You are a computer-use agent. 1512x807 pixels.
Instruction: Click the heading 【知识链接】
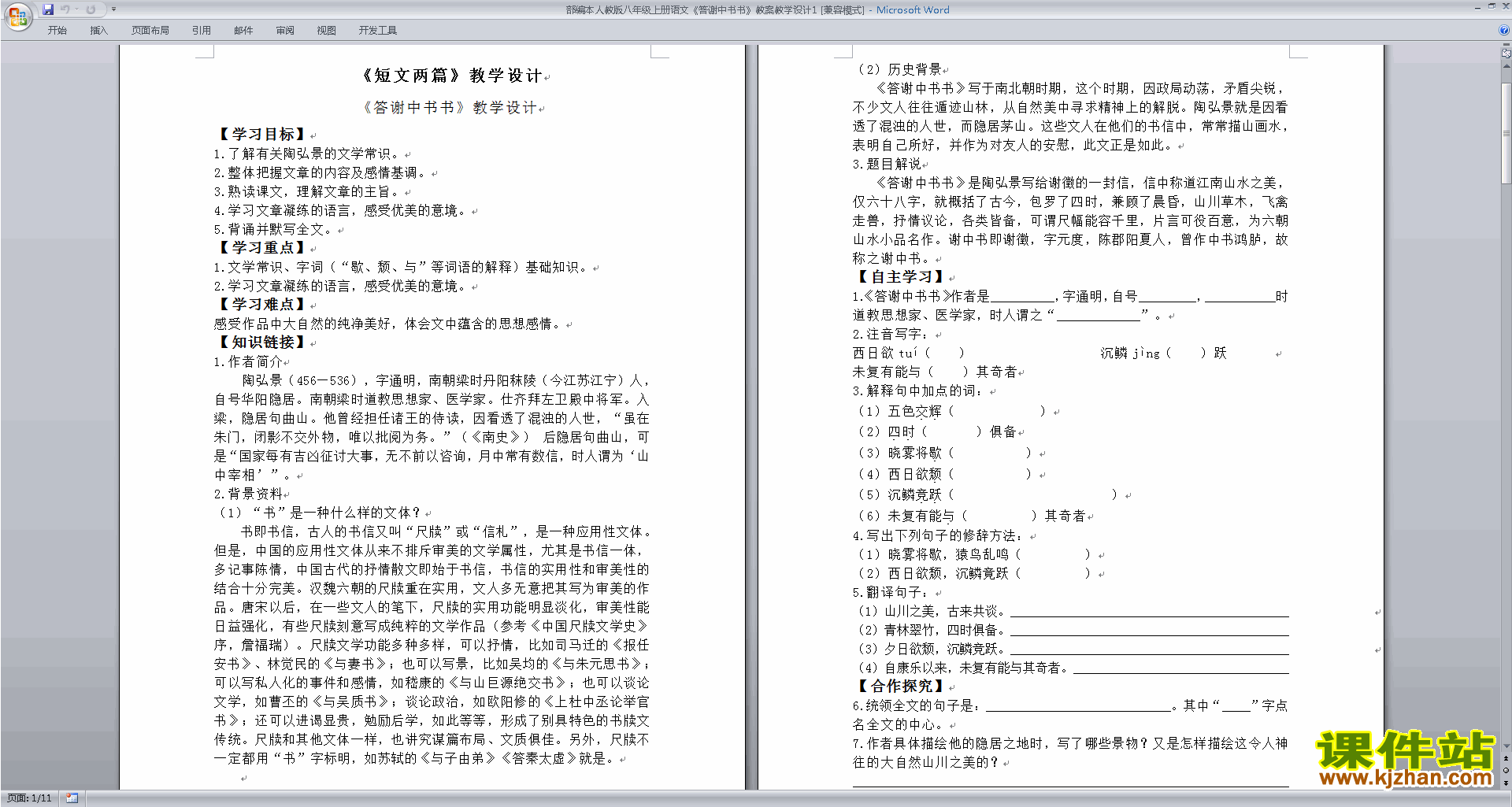262,342
